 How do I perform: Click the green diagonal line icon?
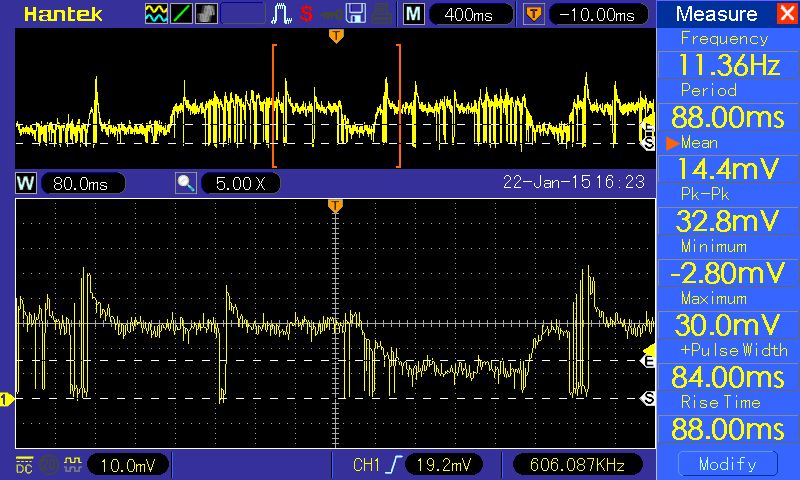point(181,14)
